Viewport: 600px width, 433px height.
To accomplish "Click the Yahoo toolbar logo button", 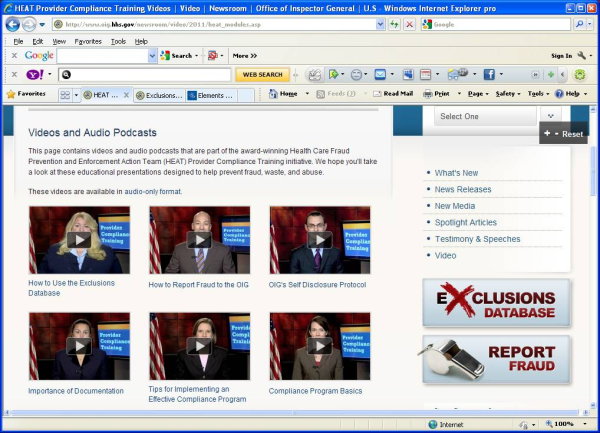I will 36,74.
